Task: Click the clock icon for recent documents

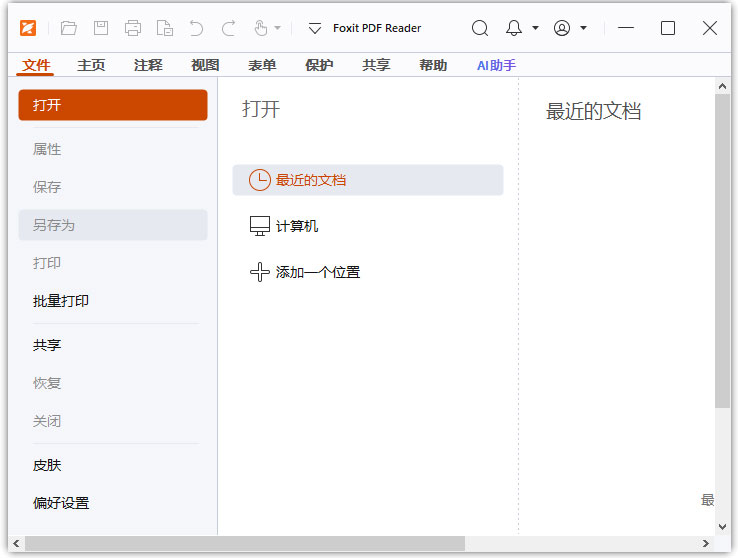Action: coord(259,180)
